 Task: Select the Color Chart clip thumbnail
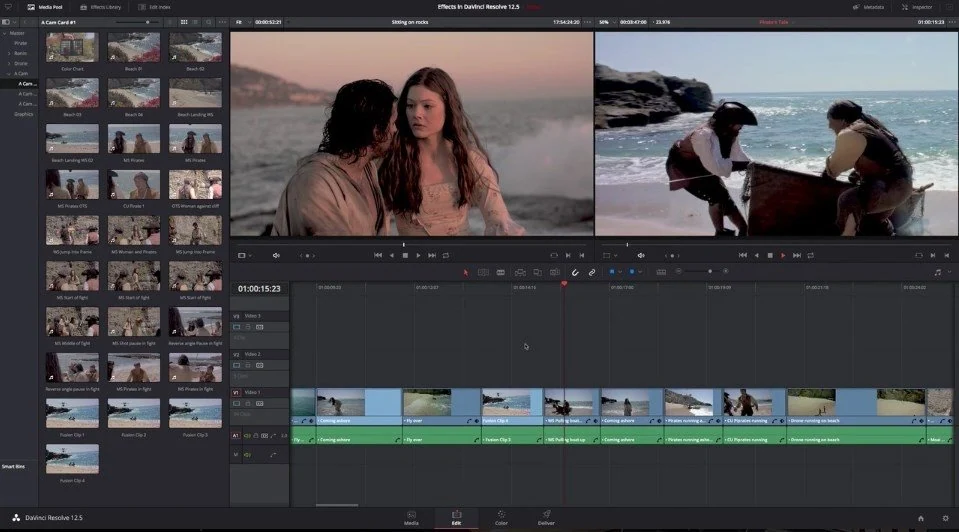(72, 47)
